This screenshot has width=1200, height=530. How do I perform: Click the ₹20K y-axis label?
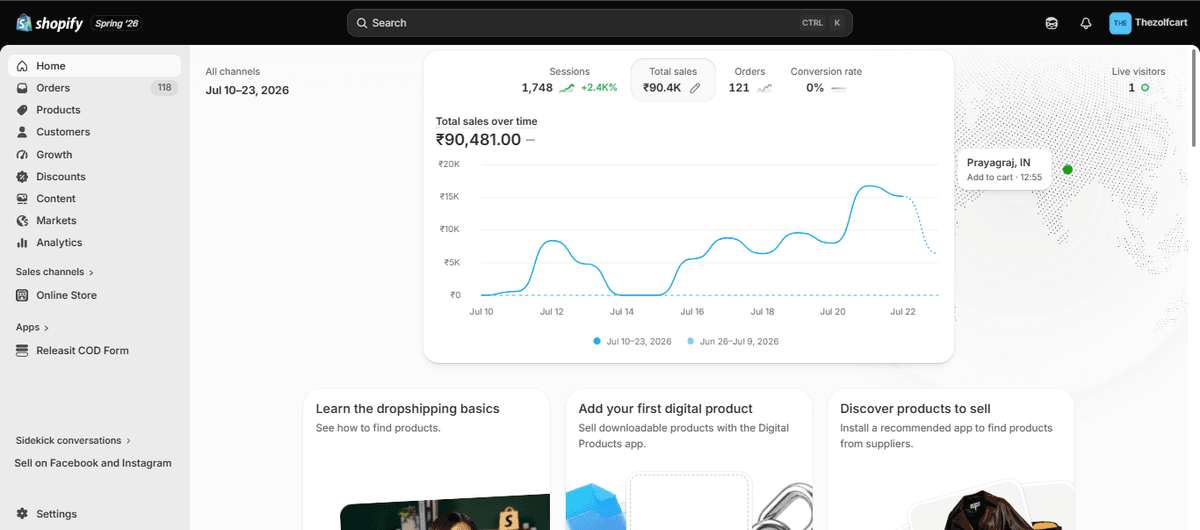tap(449, 164)
